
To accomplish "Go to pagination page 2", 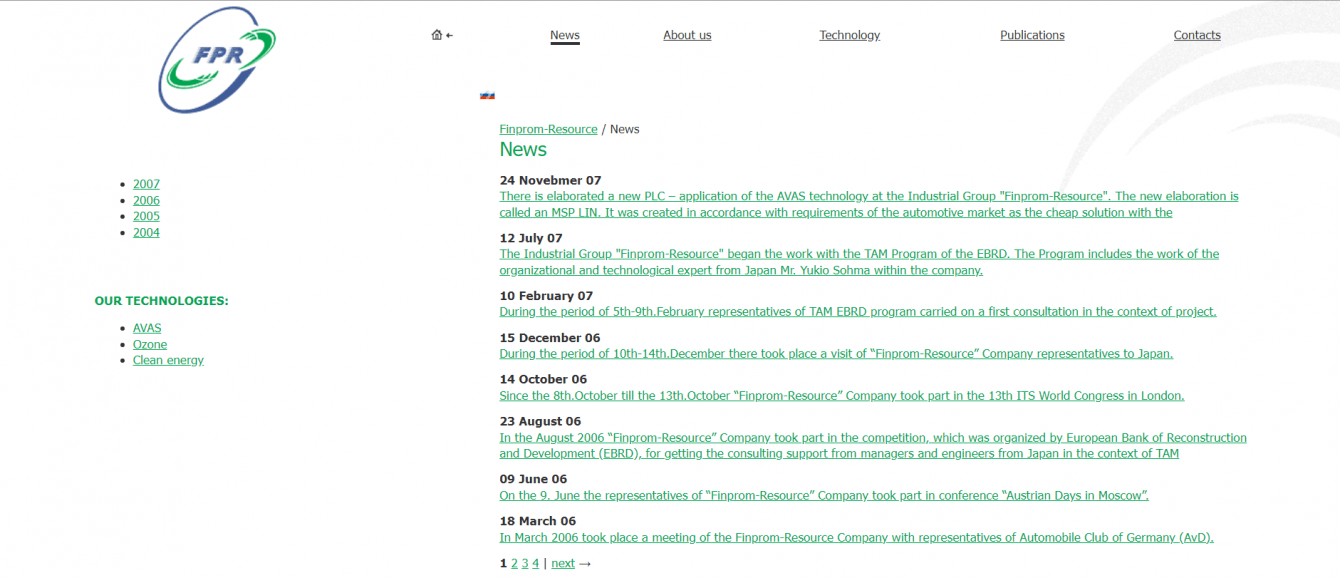I will coord(514,564).
